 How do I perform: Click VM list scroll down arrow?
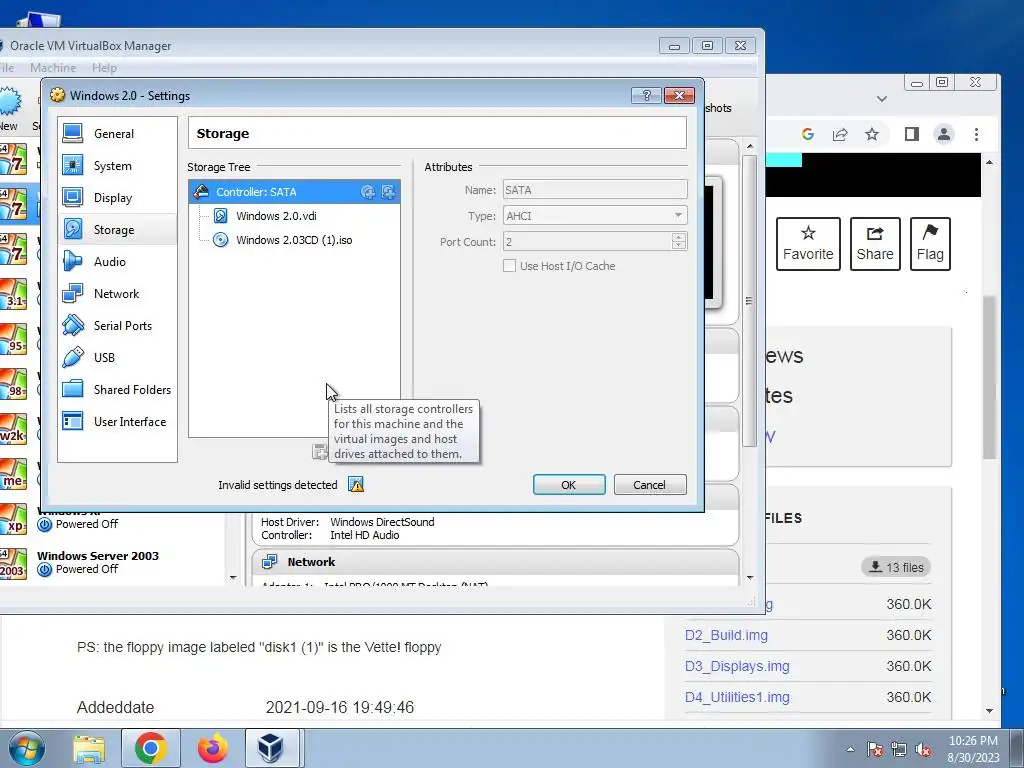233,577
